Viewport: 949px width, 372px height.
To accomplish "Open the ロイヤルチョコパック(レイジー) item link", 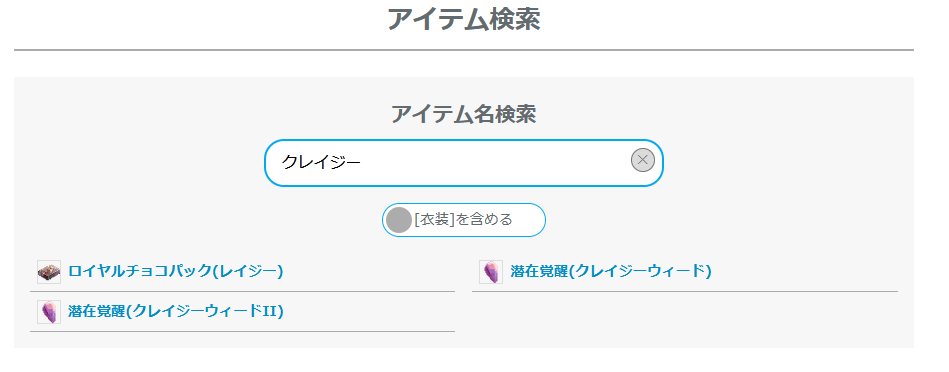I will (x=176, y=272).
